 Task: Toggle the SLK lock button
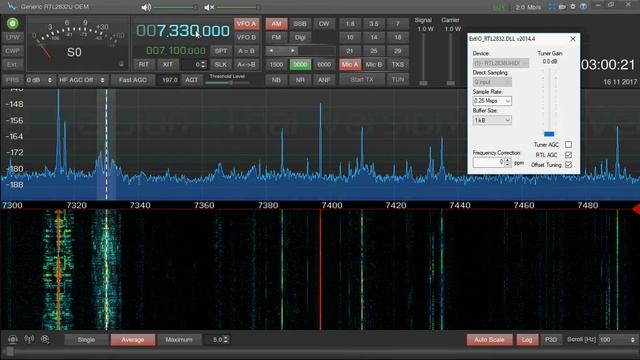[x=220, y=64]
